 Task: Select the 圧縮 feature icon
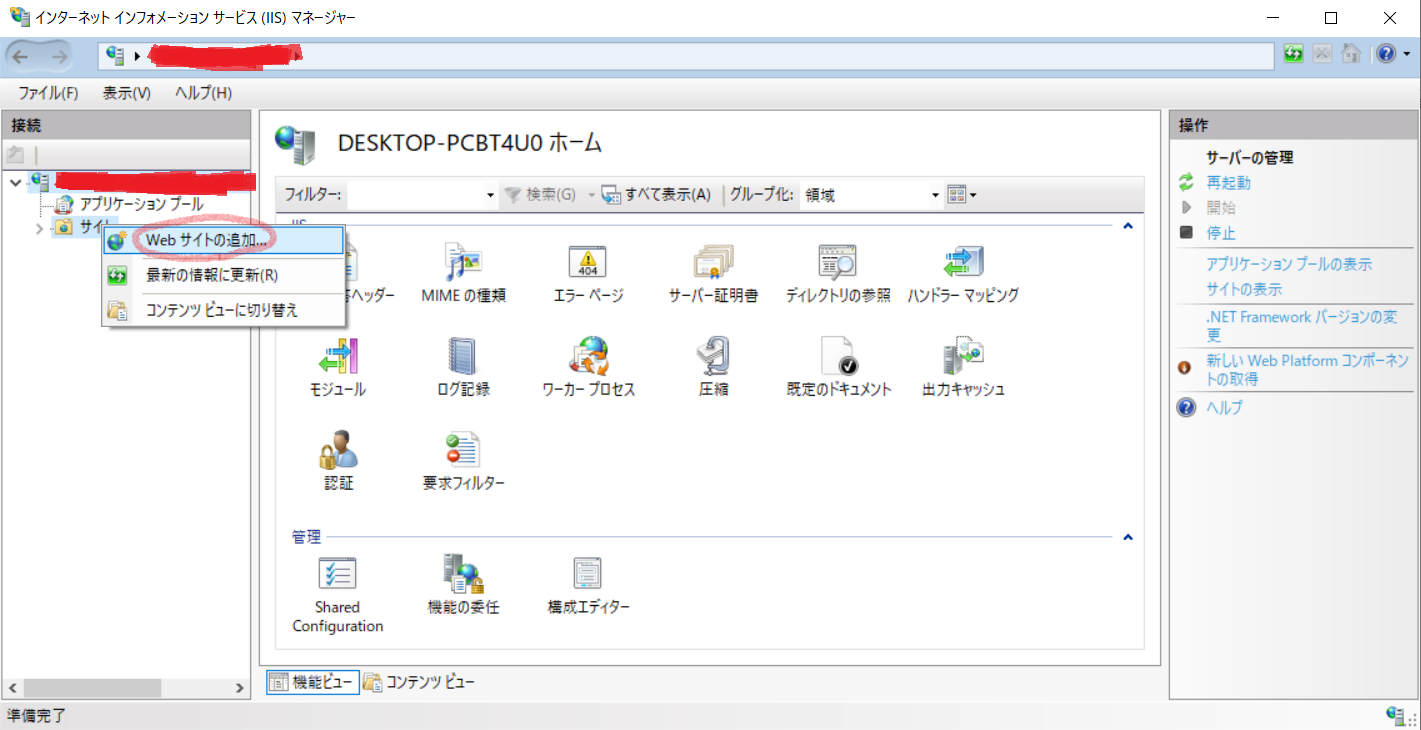tap(713, 367)
